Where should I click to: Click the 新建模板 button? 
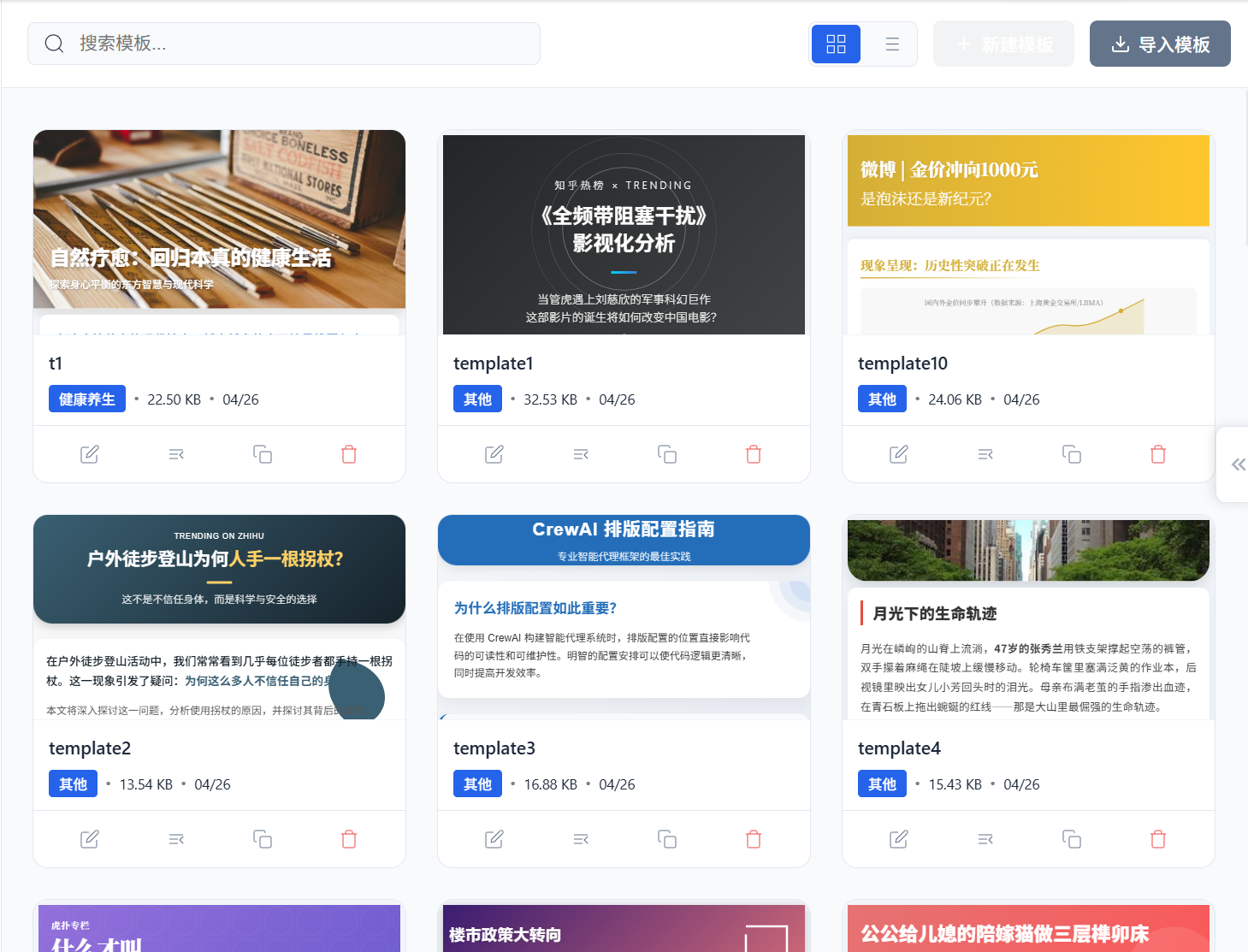(1003, 44)
